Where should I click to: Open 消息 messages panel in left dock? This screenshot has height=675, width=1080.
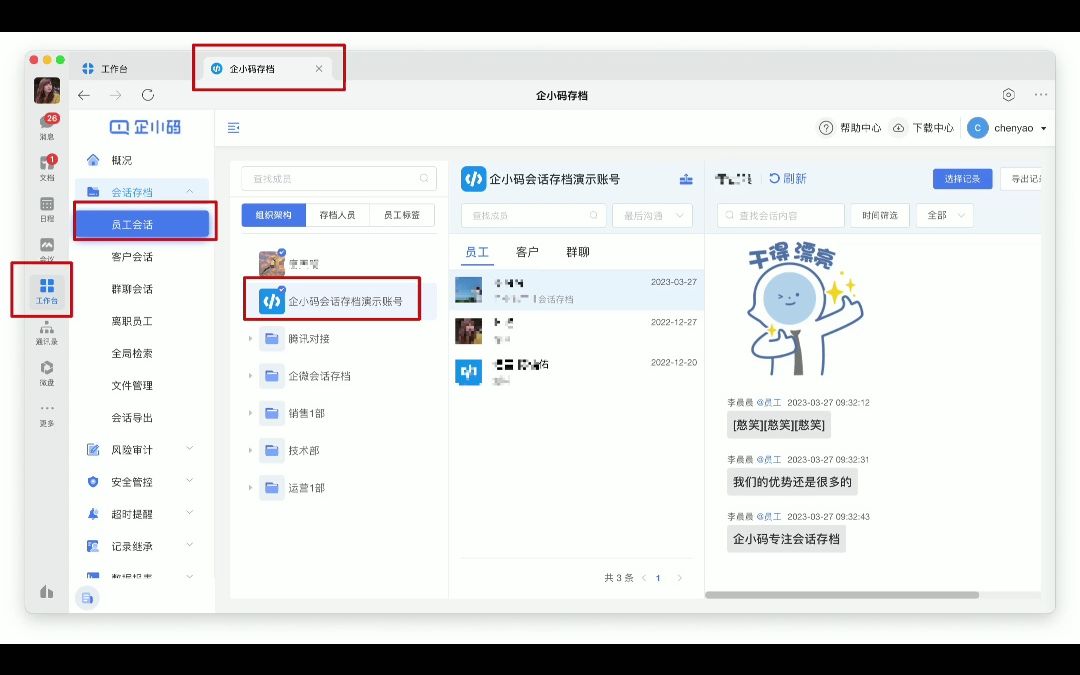[x=45, y=125]
